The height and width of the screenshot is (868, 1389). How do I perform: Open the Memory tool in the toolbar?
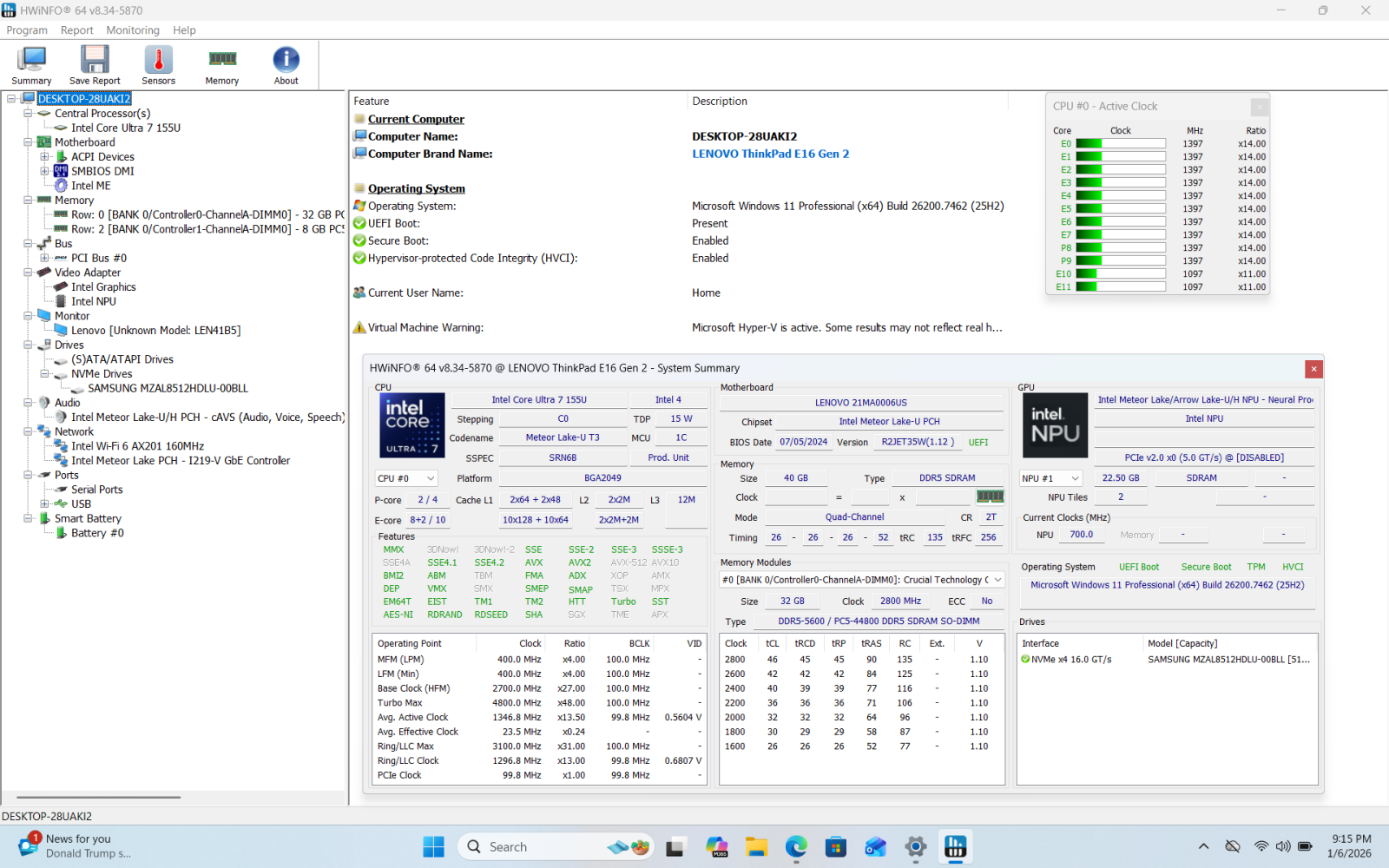[222, 66]
